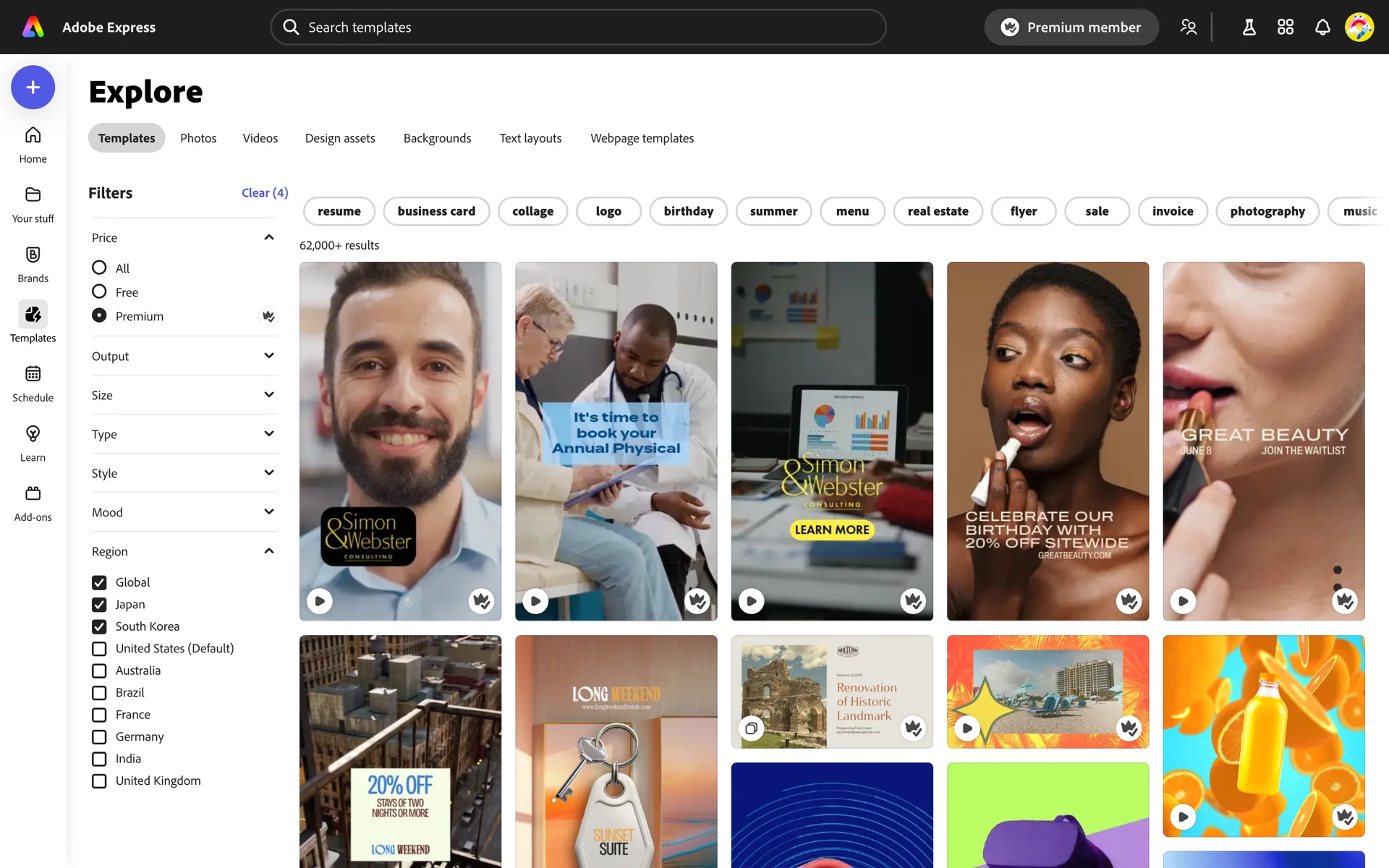
Task: Open the apps grid icon
Action: tap(1285, 27)
